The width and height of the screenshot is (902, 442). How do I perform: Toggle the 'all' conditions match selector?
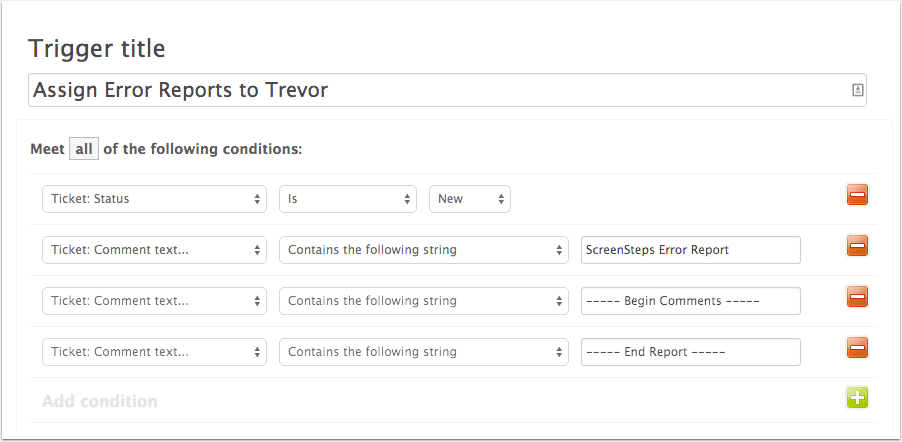click(84, 149)
